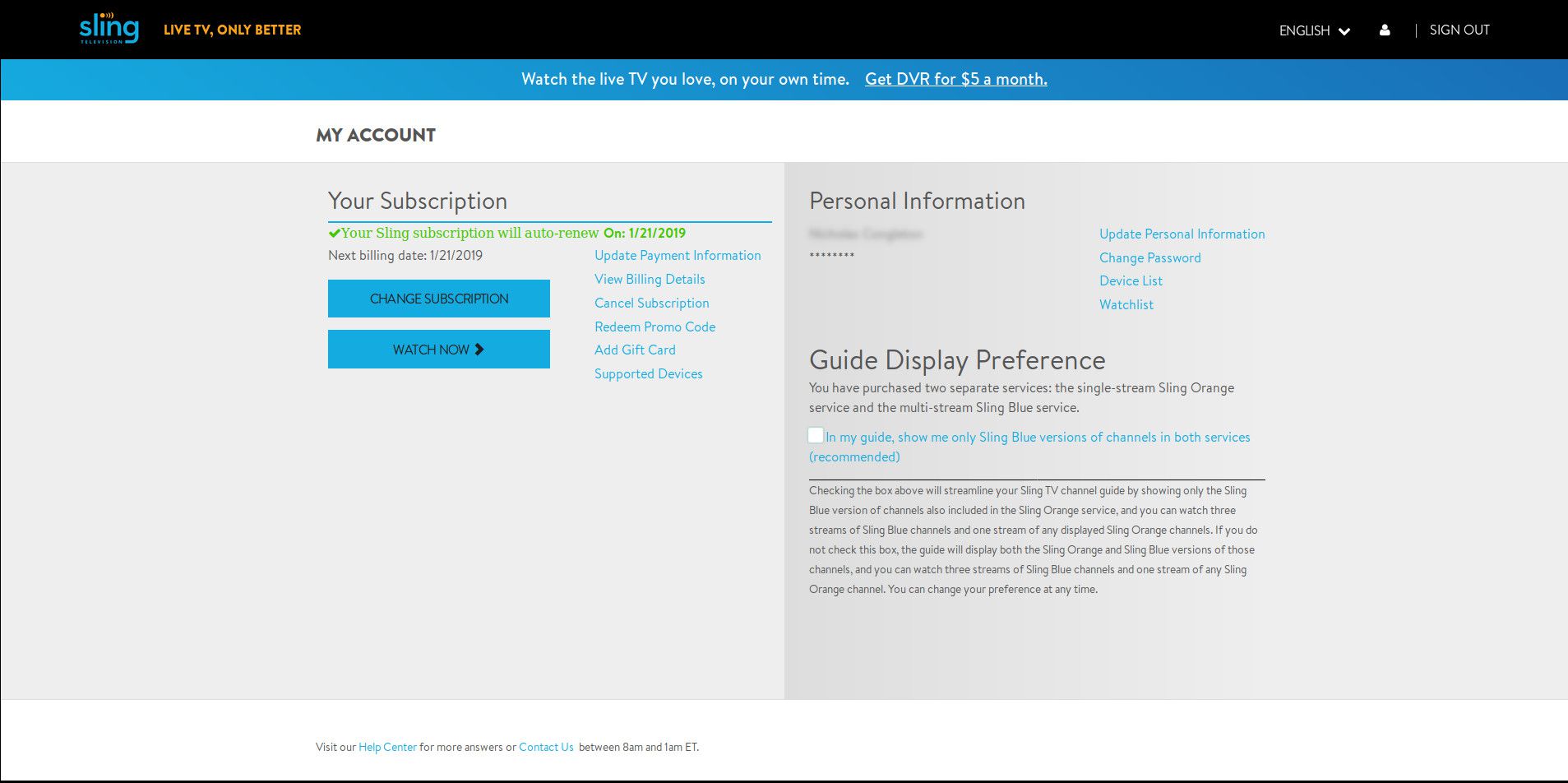Click the LIVE TV, ONLY BETTER tagline
Screen dimensions: 1568x783
232,30
